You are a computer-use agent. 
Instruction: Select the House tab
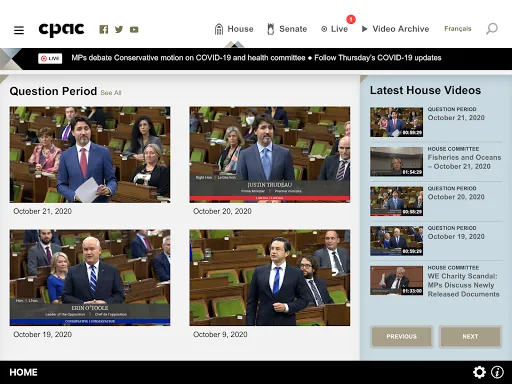click(x=234, y=29)
